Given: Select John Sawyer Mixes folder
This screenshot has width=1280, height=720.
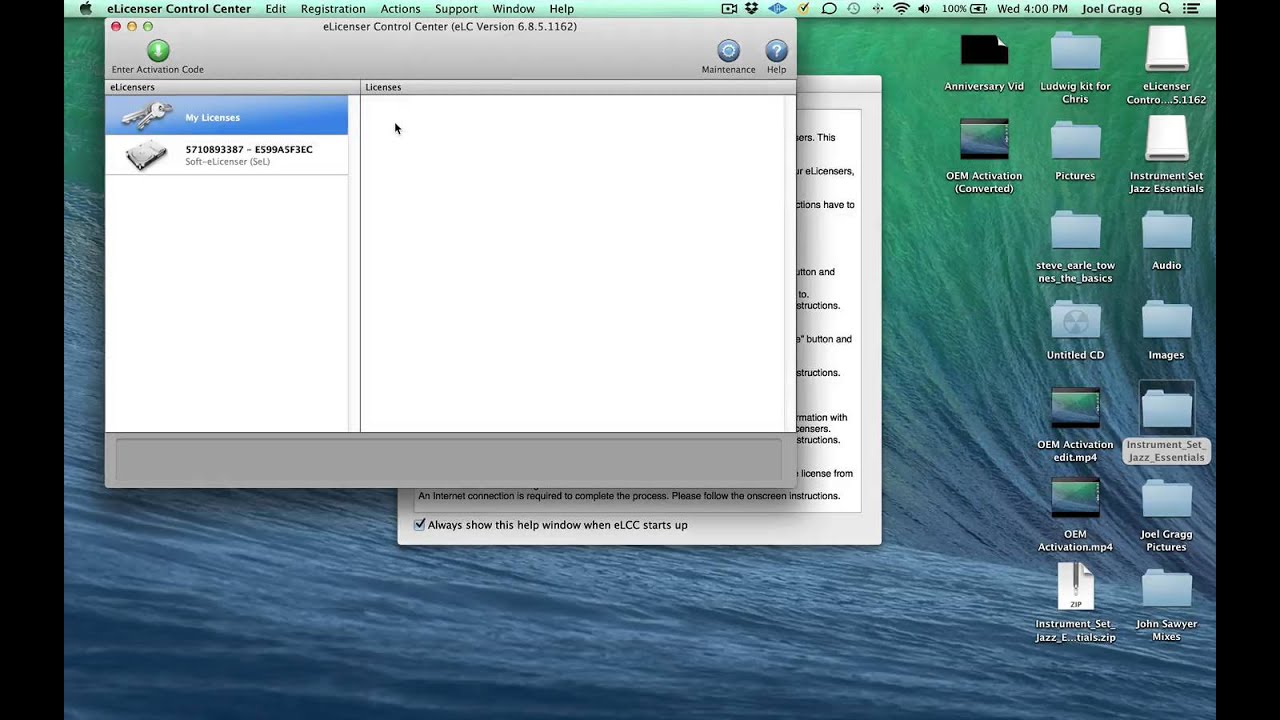Looking at the screenshot, I should coord(1166,588).
